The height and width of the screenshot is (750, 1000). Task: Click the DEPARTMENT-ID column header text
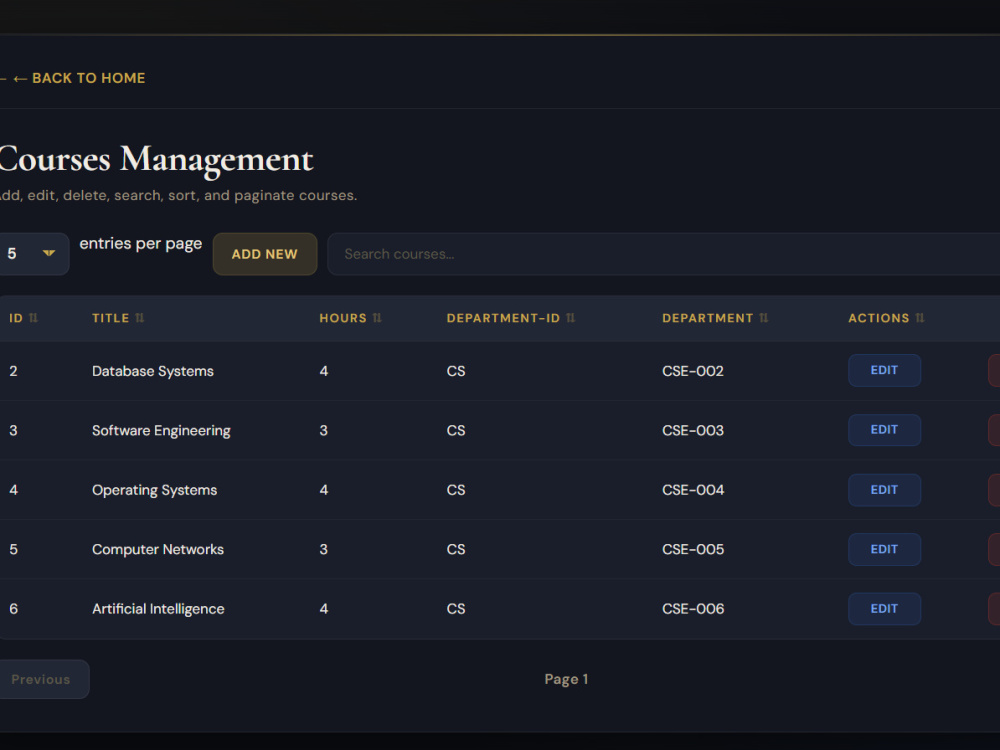tap(503, 318)
